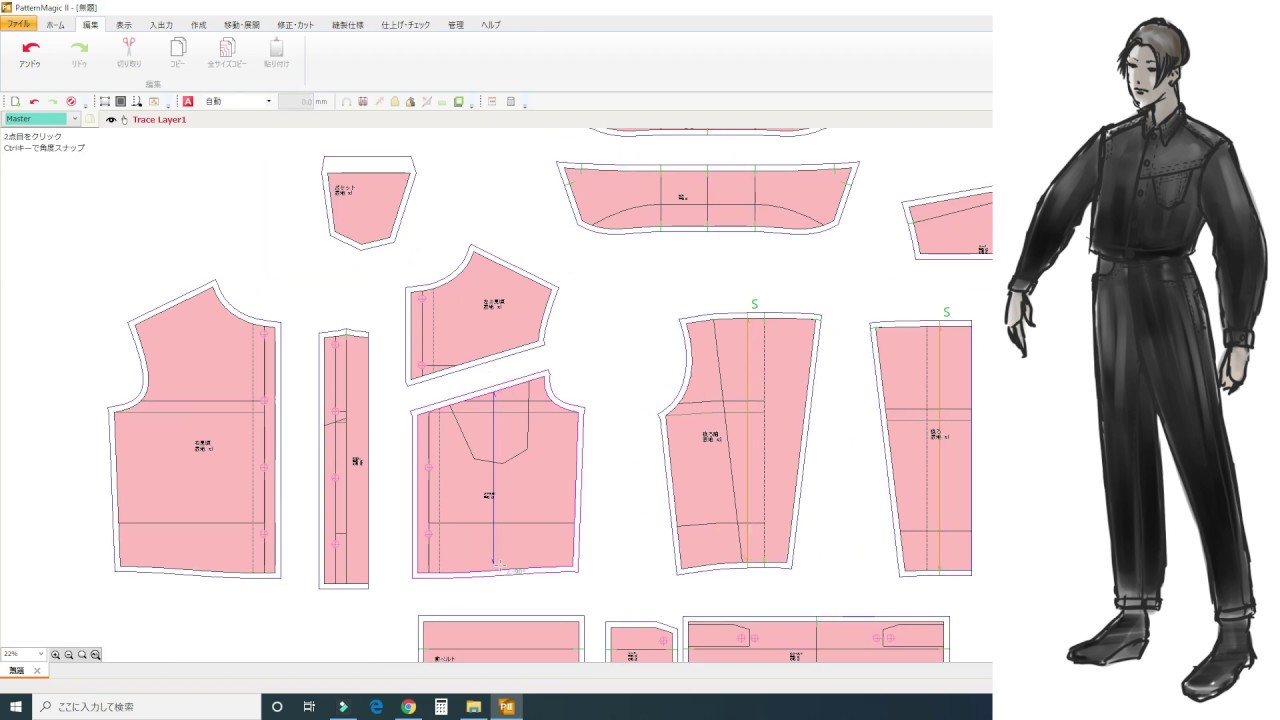Click the リドゥ (redo) ribbon button
Viewport: 1280px width, 720px height.
79,53
